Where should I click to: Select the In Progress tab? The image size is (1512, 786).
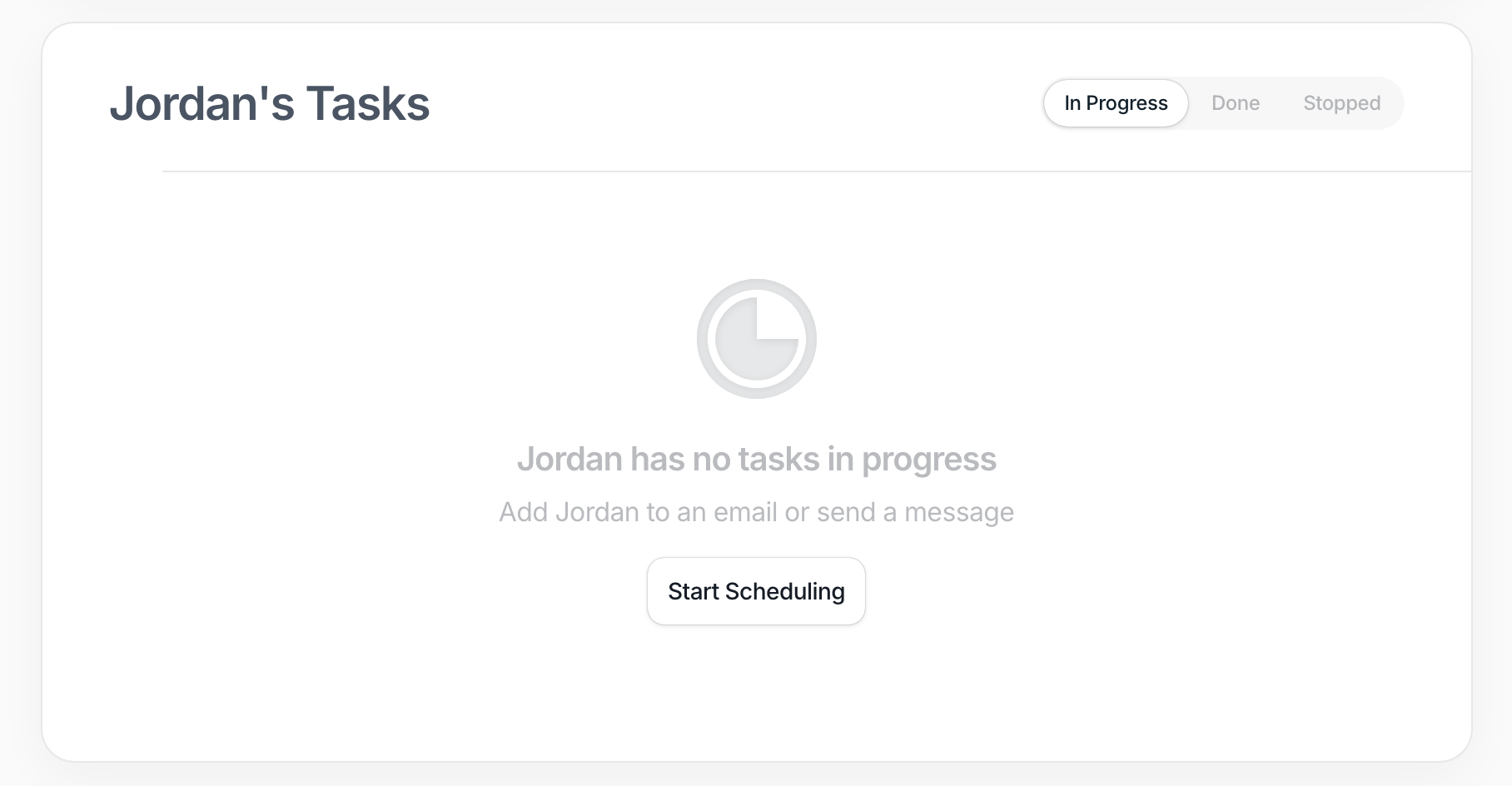pos(1116,103)
